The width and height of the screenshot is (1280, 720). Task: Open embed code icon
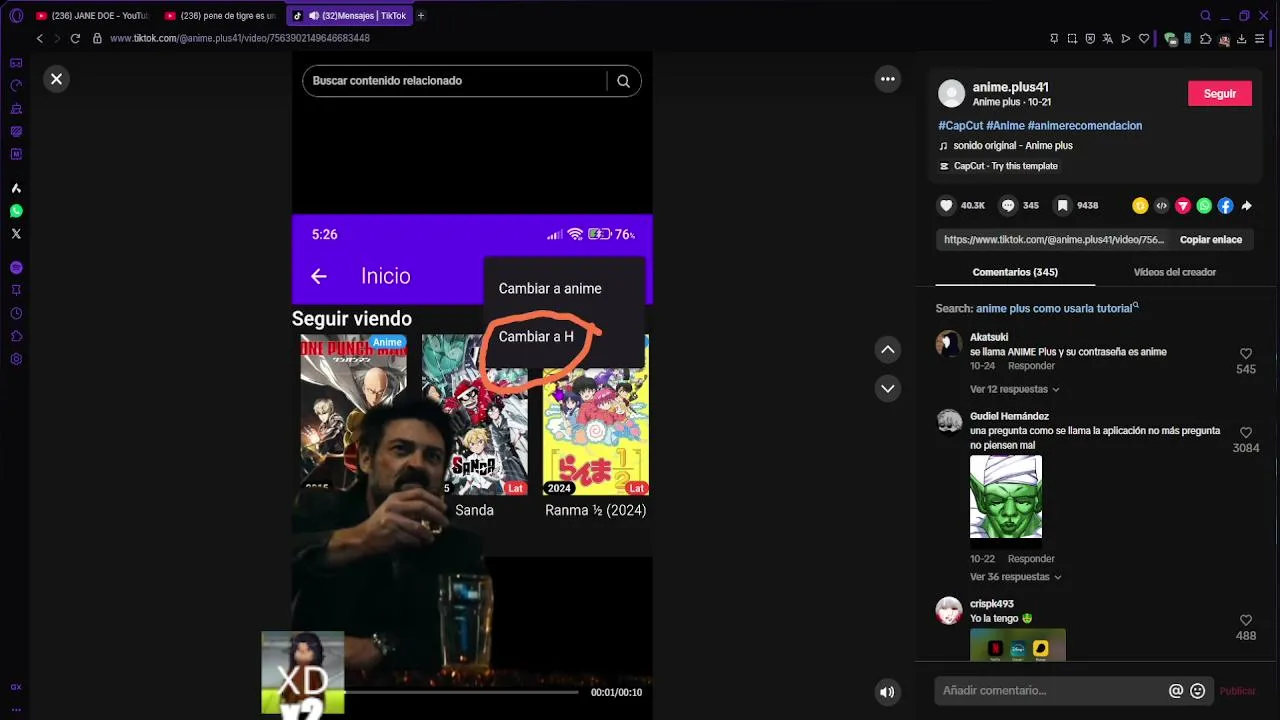pos(1161,206)
